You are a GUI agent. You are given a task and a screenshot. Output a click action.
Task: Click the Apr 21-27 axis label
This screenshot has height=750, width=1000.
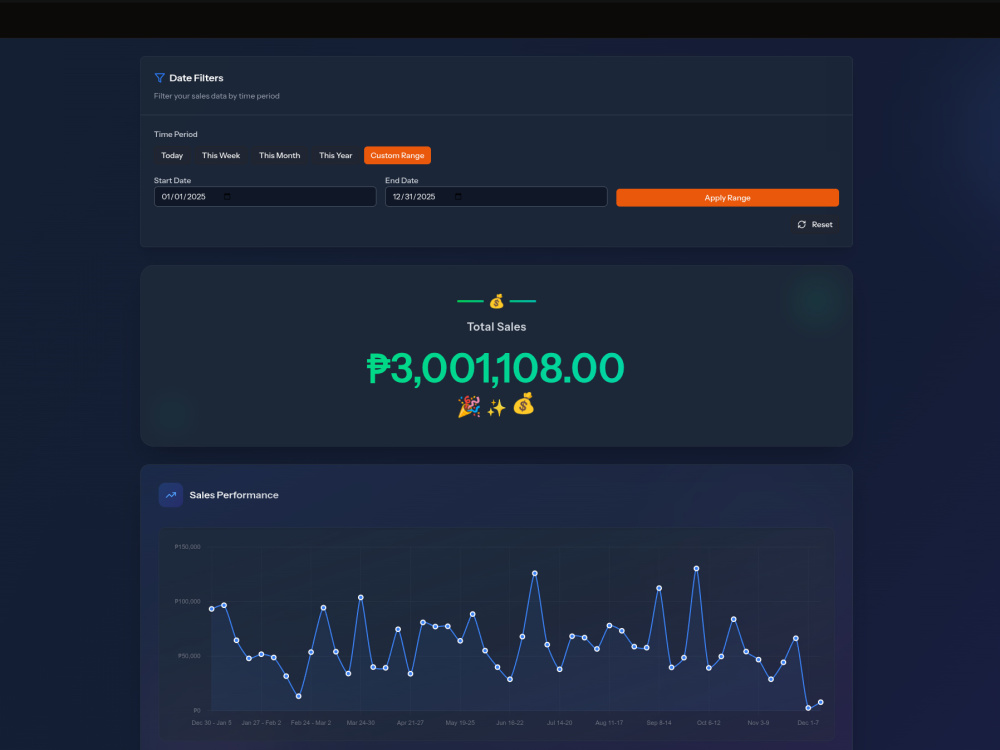410,723
